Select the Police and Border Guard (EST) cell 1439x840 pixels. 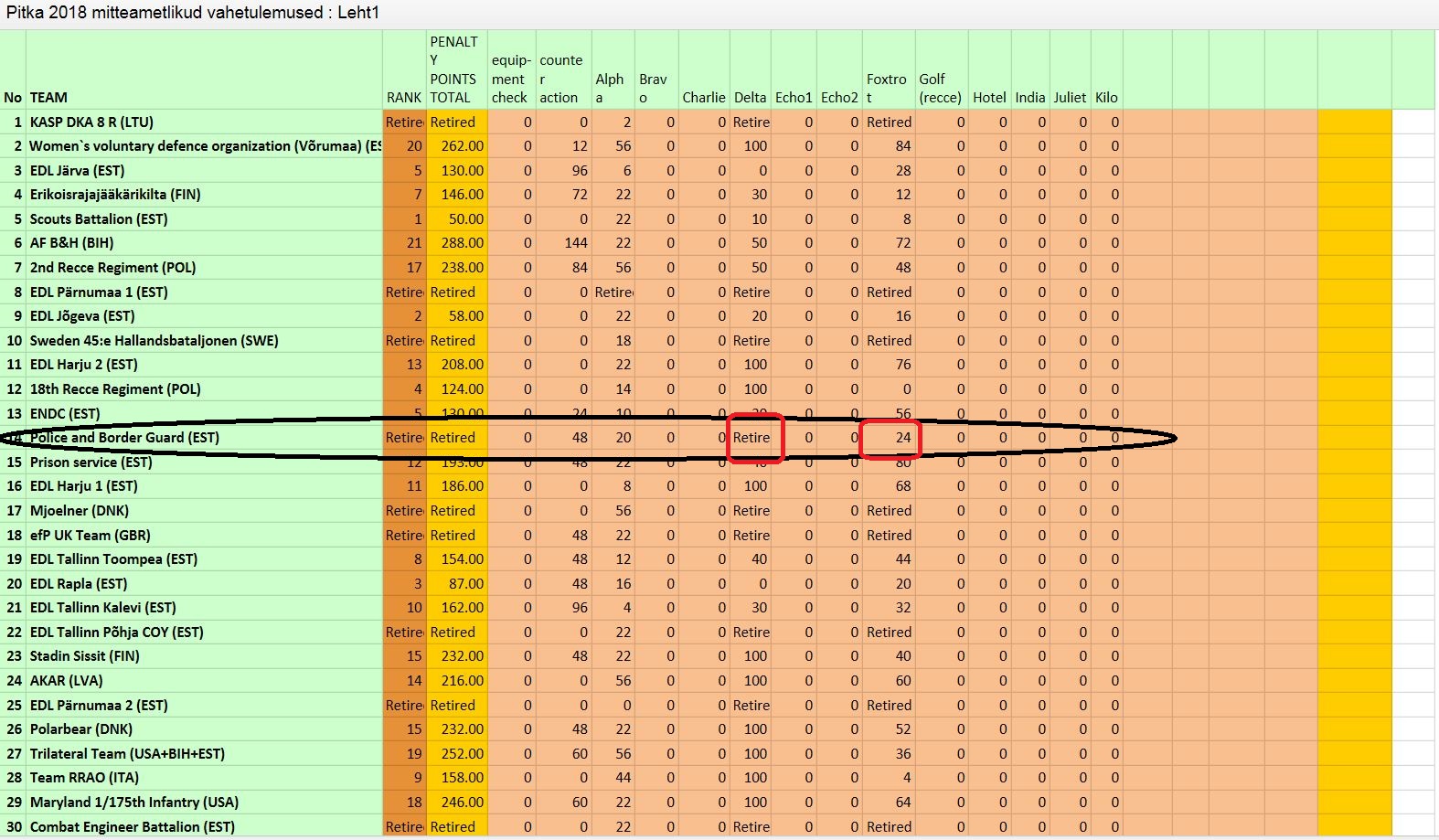click(124, 438)
